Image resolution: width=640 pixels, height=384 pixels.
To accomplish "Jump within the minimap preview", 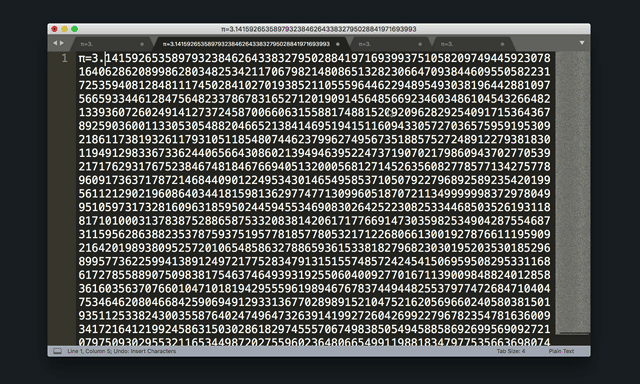I will (x=573, y=192).
